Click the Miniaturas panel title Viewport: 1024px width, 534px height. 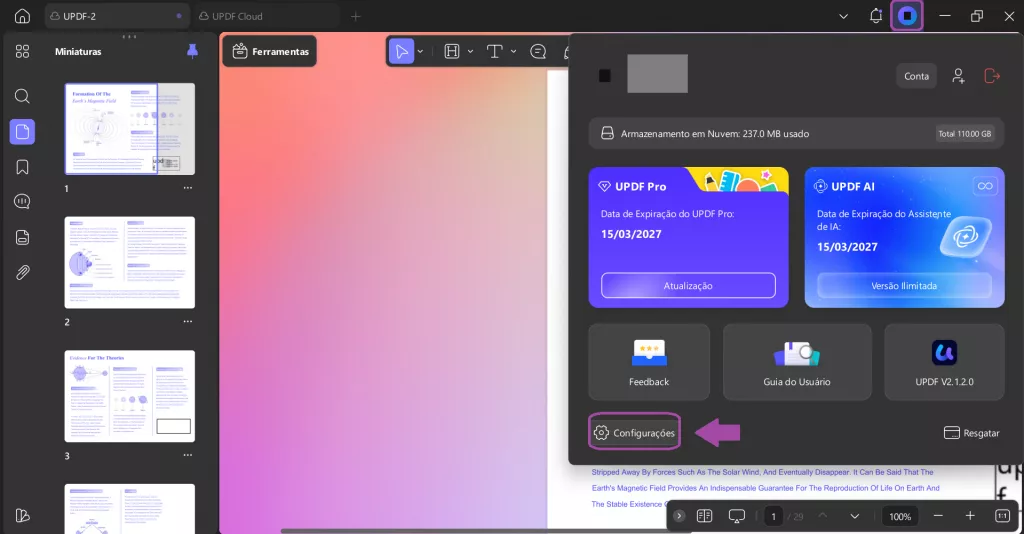(x=78, y=52)
